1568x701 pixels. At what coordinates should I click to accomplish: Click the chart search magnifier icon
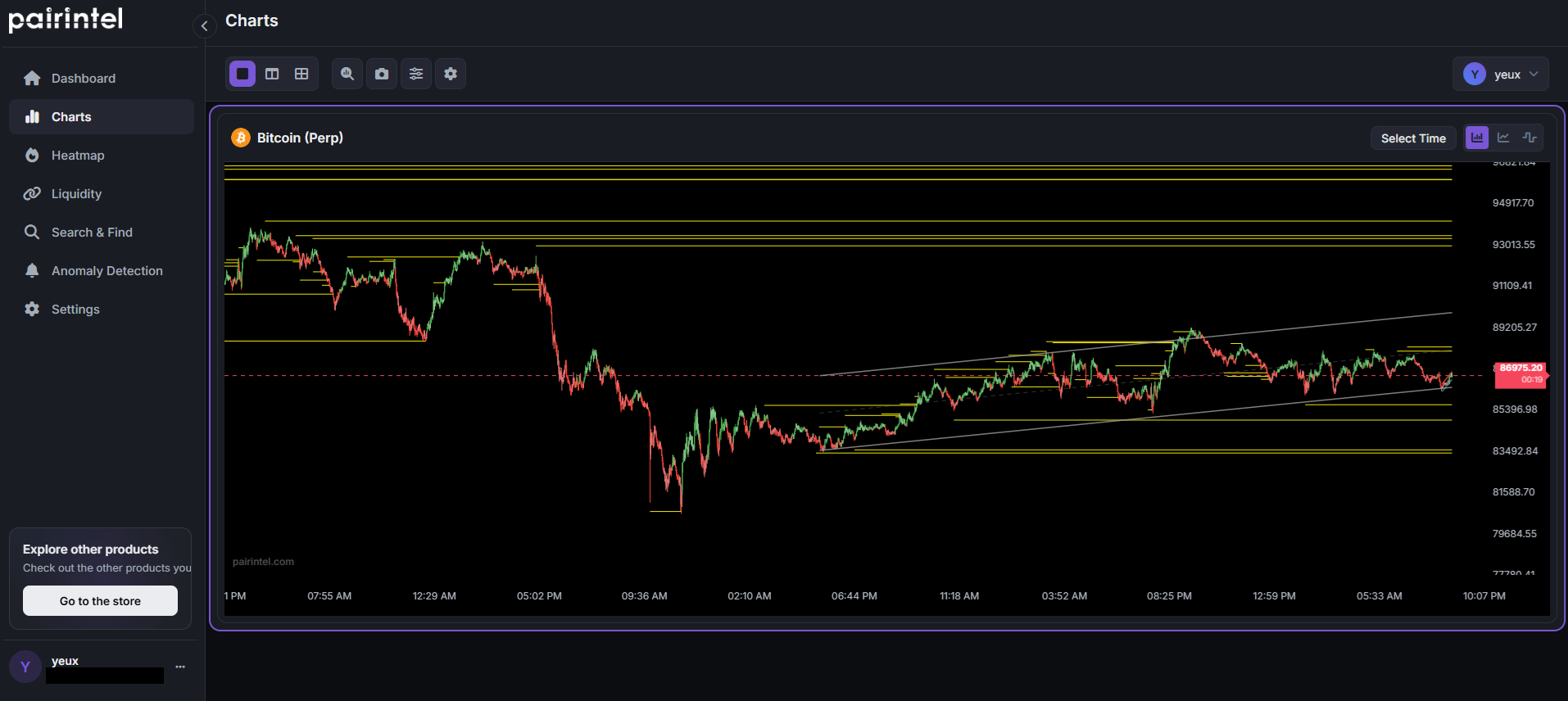(347, 74)
